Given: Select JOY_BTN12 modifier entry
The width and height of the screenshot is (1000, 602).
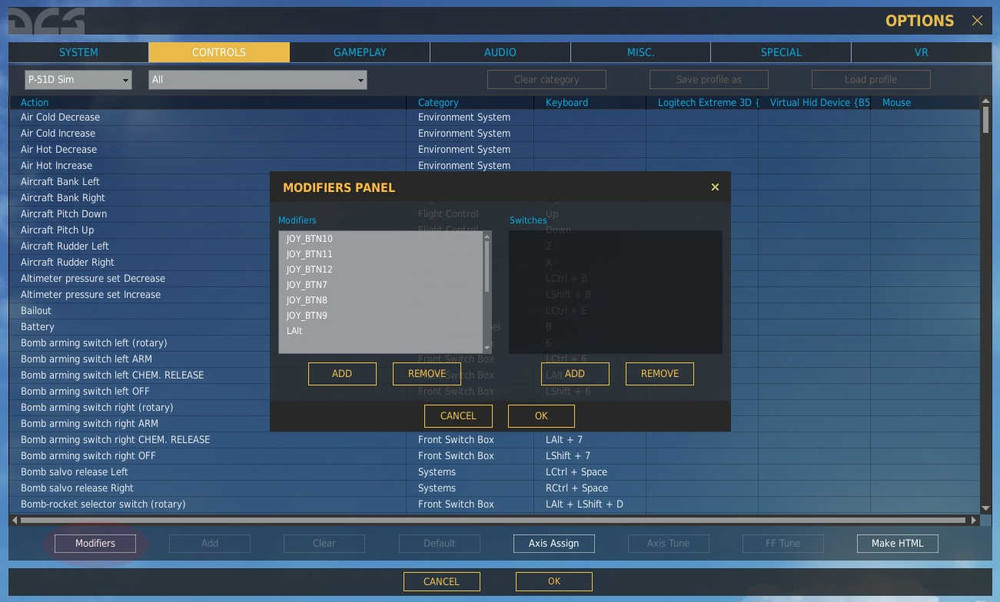Looking at the screenshot, I should tap(381, 269).
